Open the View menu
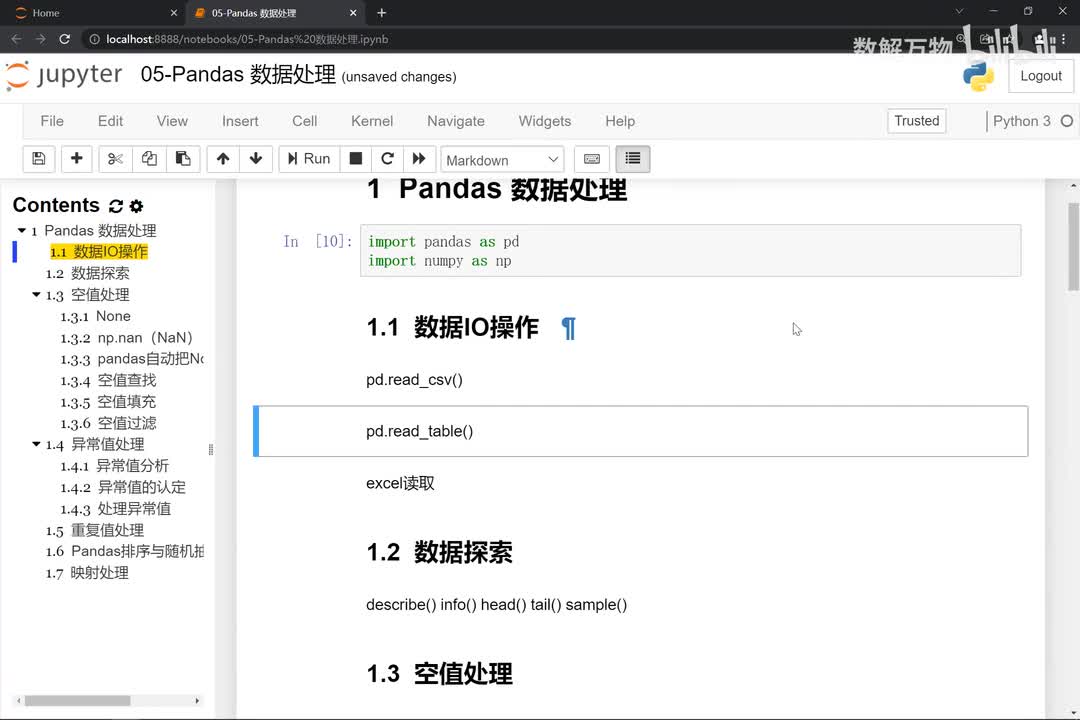This screenshot has height=720, width=1080. (172, 121)
